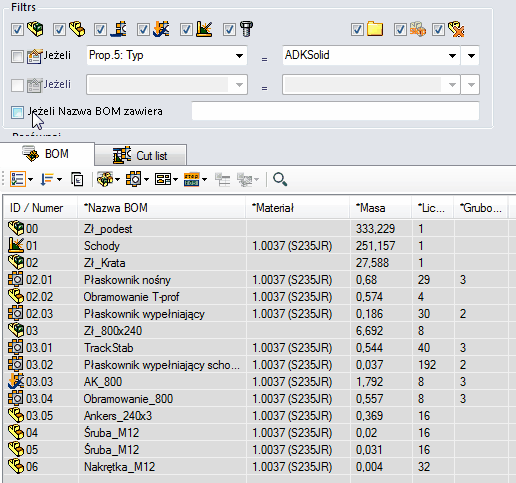
Task: Click the yellow folder filter icon
Action: (375, 29)
